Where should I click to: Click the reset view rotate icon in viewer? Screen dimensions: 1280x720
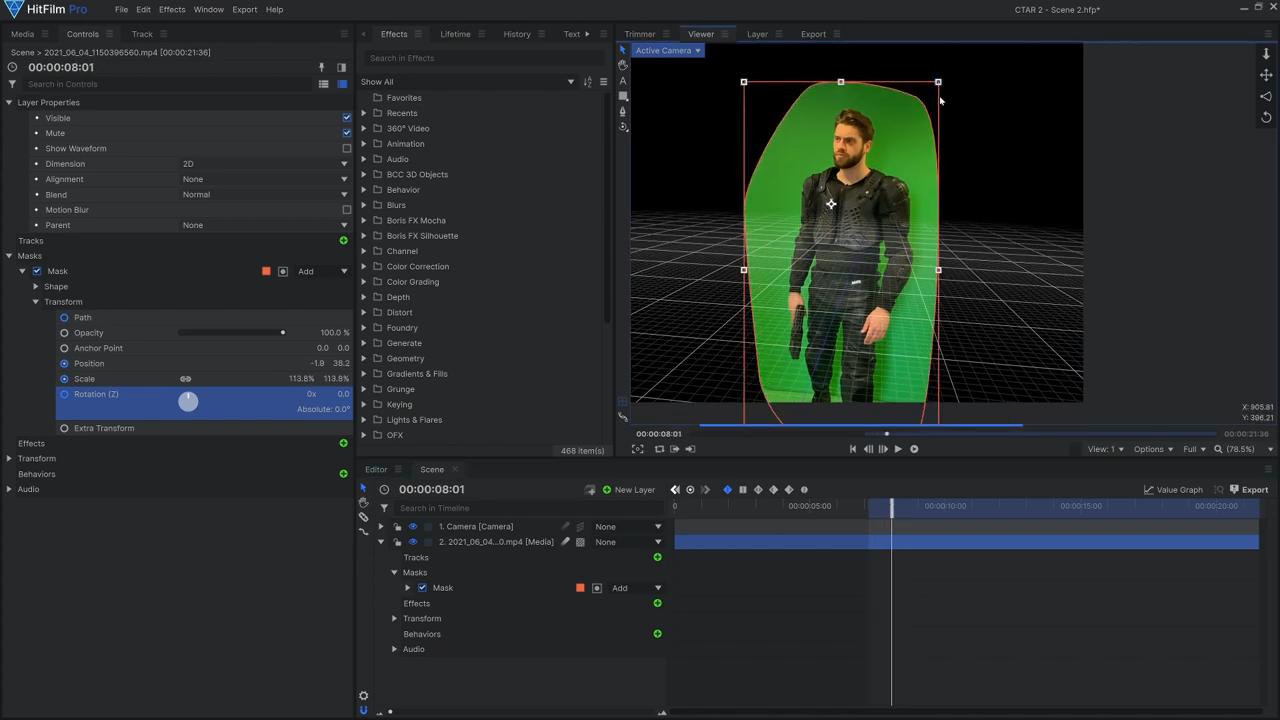pyautogui.click(x=1266, y=117)
